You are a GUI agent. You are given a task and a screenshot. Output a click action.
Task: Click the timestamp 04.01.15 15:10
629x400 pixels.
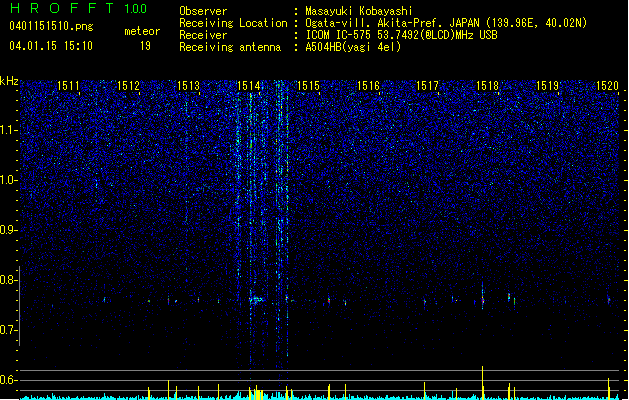point(51,46)
